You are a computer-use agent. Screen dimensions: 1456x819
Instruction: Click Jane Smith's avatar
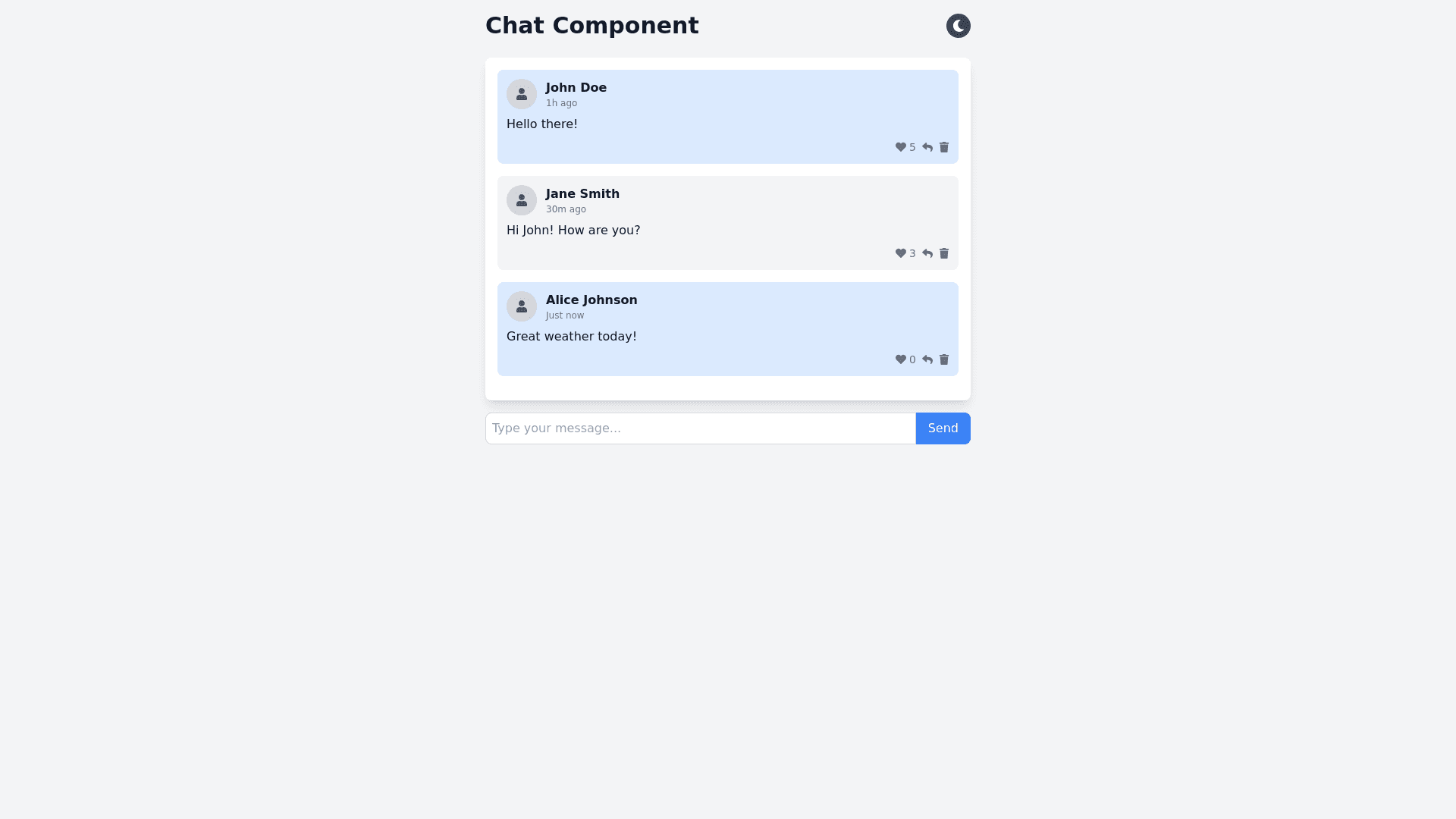[522, 200]
